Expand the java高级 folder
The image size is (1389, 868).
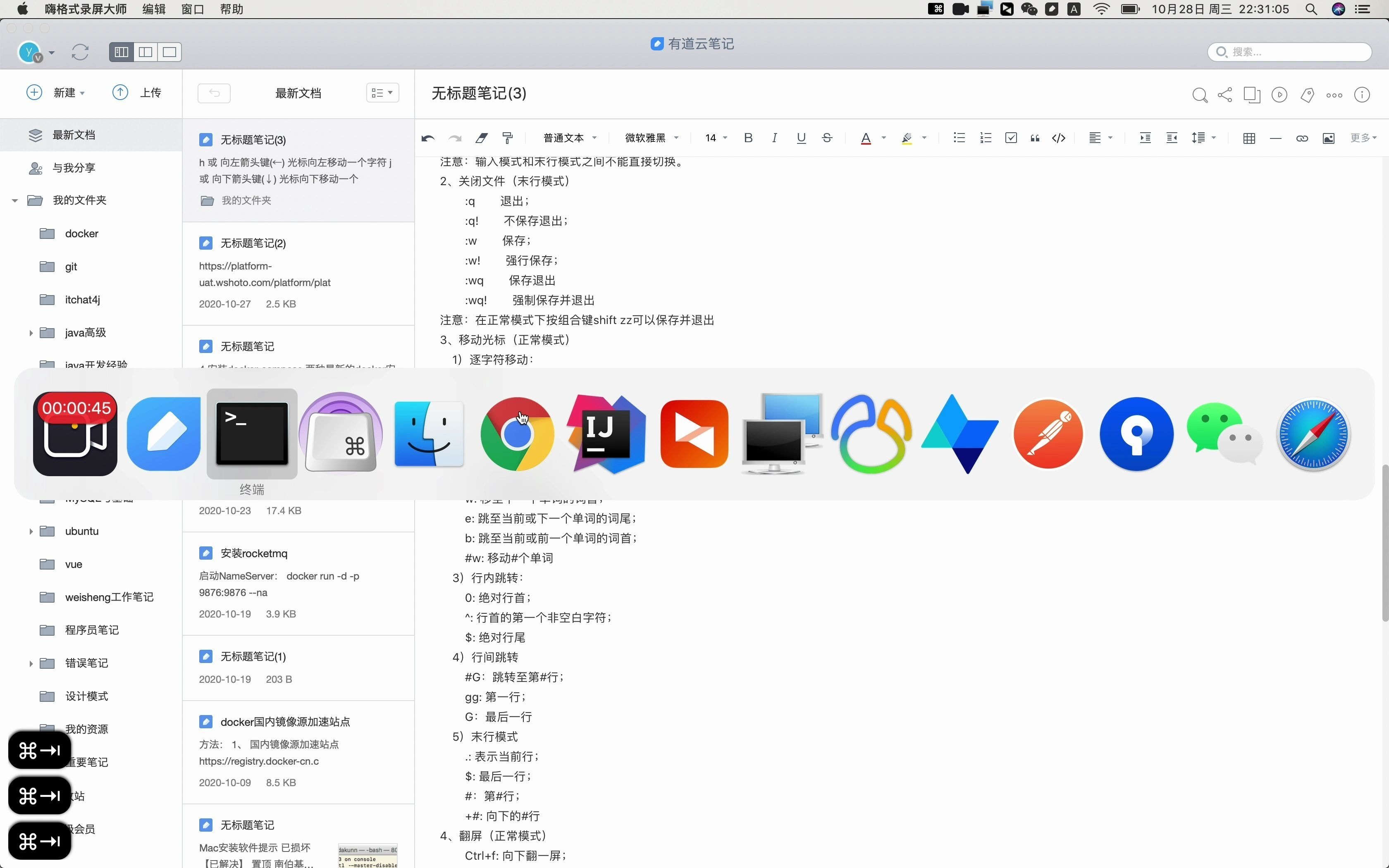[31, 333]
